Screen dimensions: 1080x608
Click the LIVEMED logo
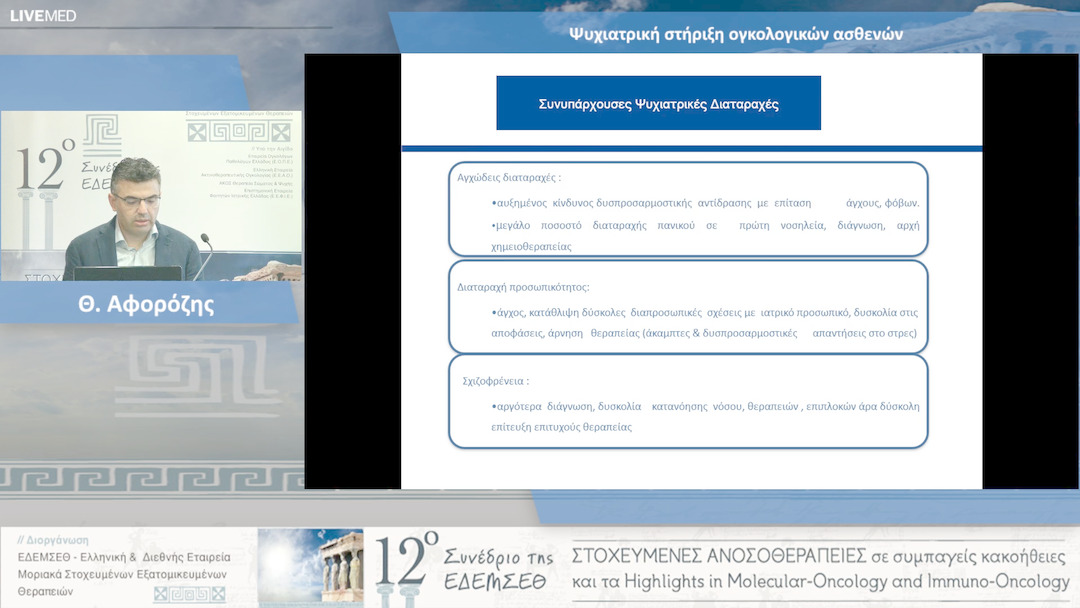click(x=43, y=15)
